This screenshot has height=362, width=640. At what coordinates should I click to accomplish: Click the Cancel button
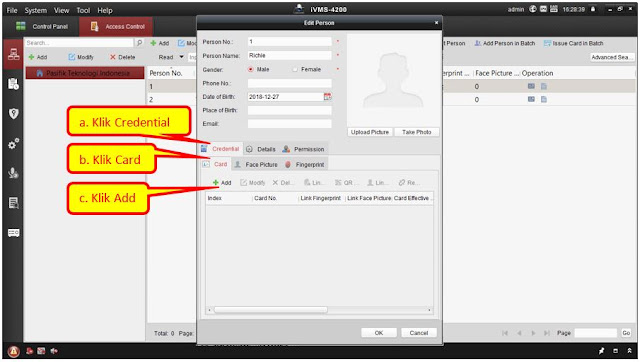419,333
